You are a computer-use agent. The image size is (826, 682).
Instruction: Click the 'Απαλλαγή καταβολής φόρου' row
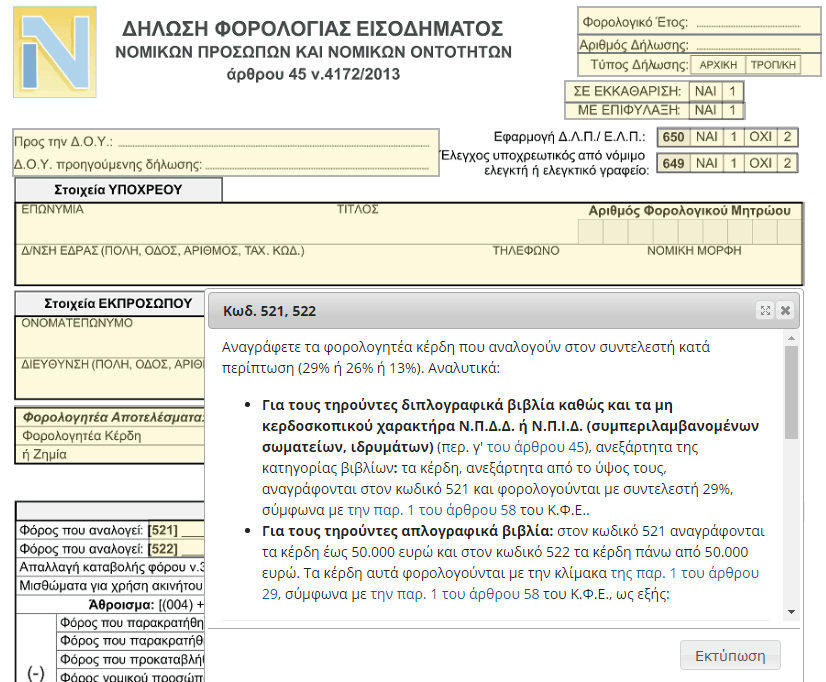tap(111, 567)
